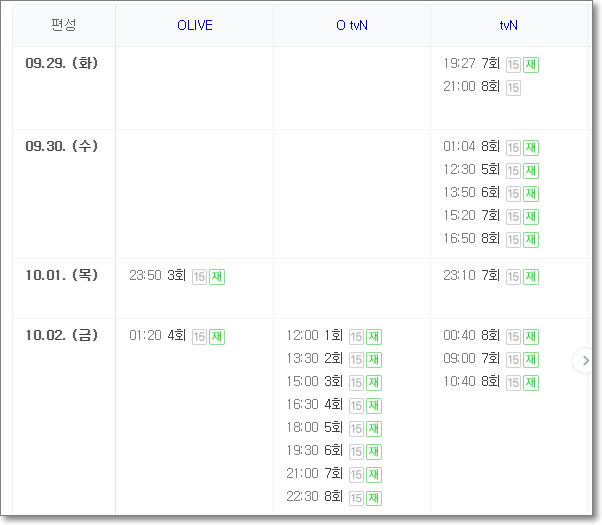Click green 재 badge beside 12:00 1회
The height and width of the screenshot is (525, 602).
point(374,337)
